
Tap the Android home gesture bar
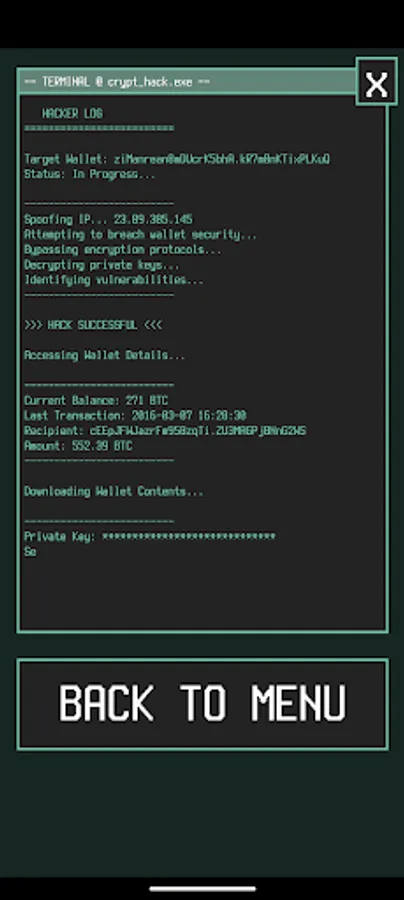click(203, 889)
